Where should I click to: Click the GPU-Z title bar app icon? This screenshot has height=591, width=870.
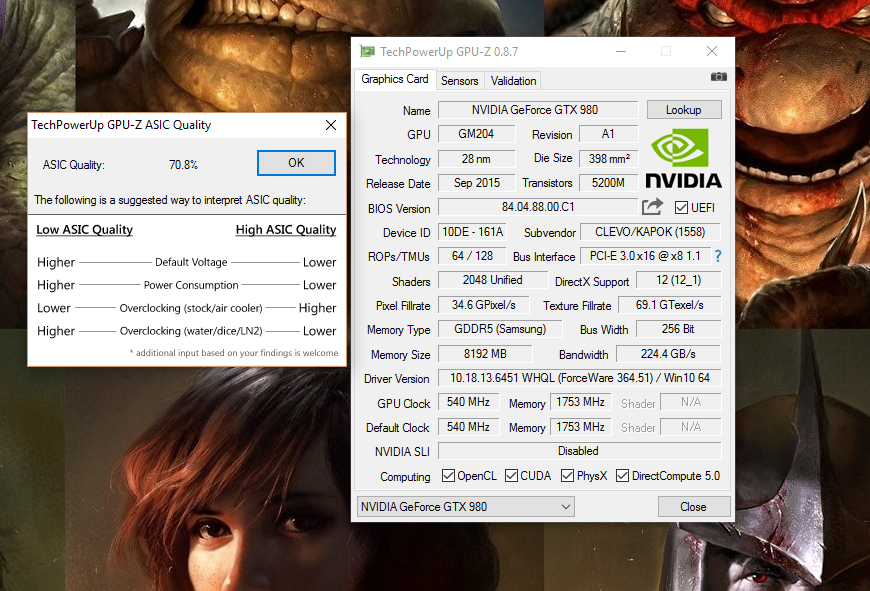tap(367, 52)
